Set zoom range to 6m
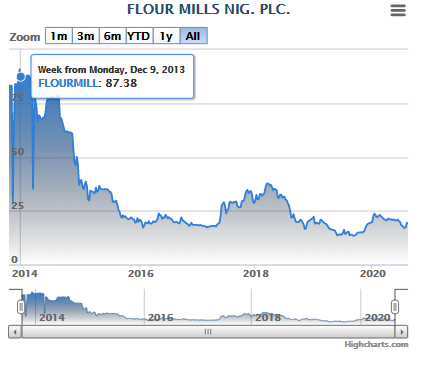Viewport: 434px width, 366px height. 113,36
